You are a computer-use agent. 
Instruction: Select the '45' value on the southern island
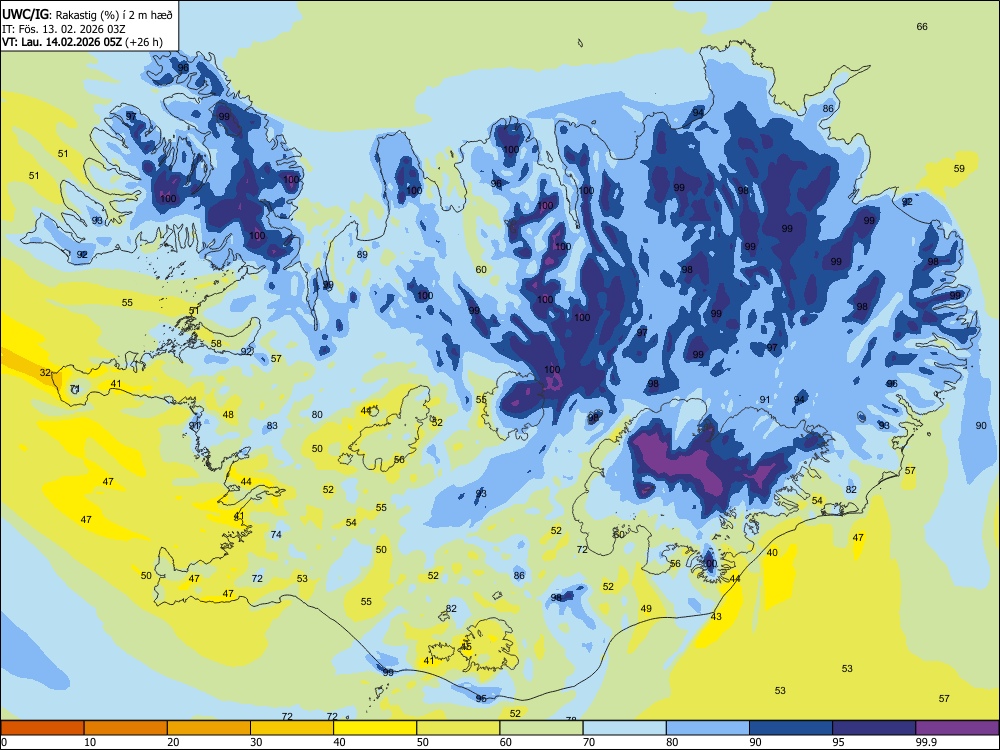point(466,647)
